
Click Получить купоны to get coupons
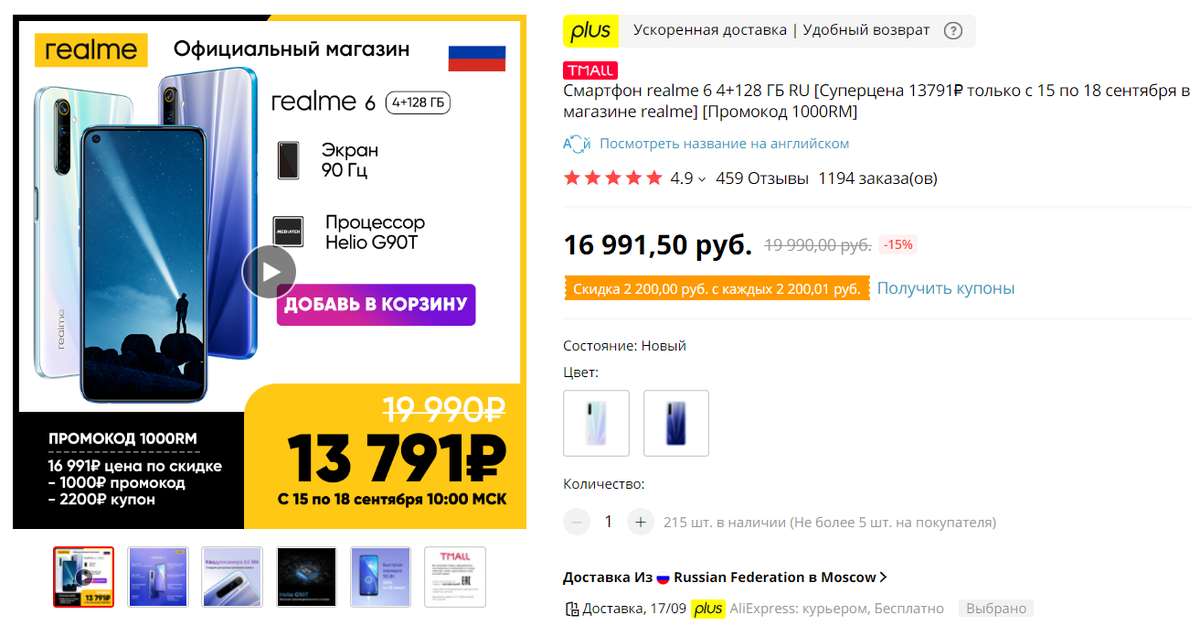(x=945, y=288)
